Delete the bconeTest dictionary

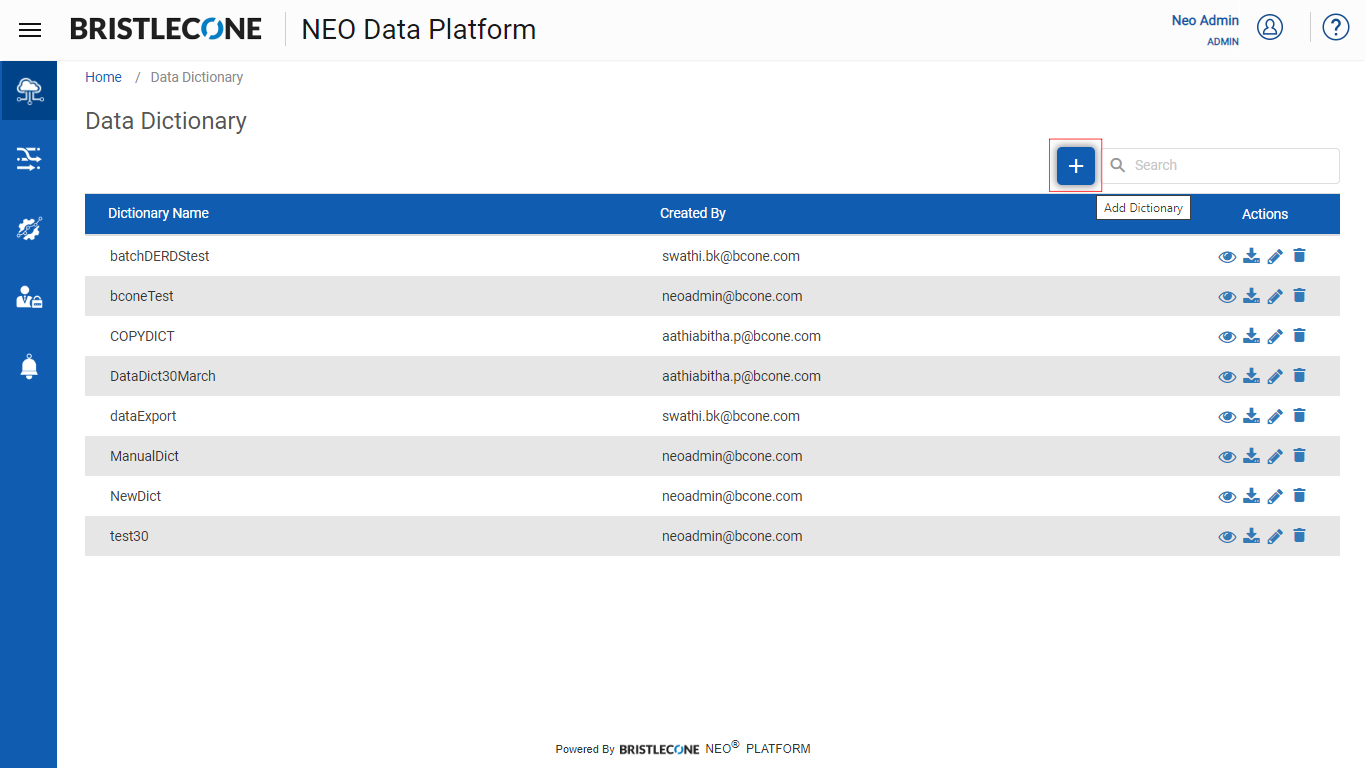1299,295
